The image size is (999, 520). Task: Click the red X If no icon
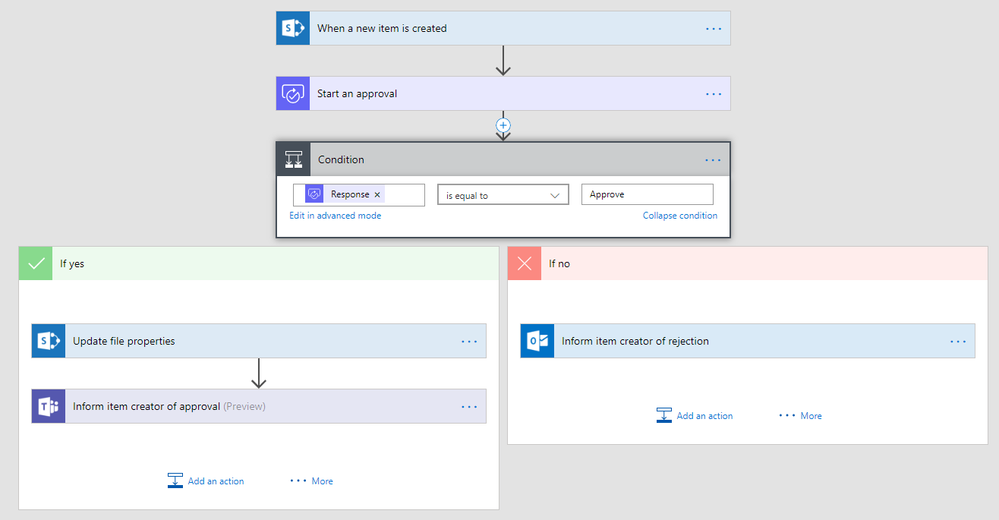tap(525, 264)
